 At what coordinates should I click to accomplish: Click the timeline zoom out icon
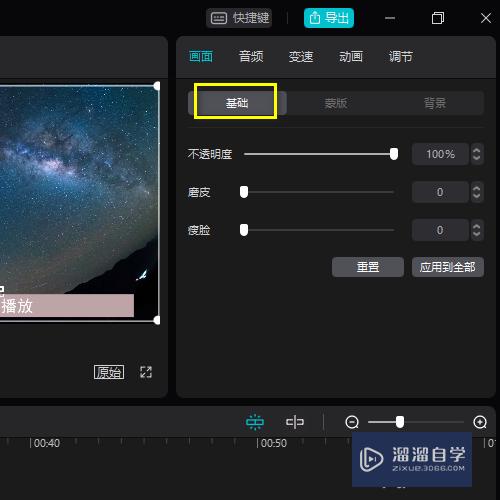coord(352,422)
